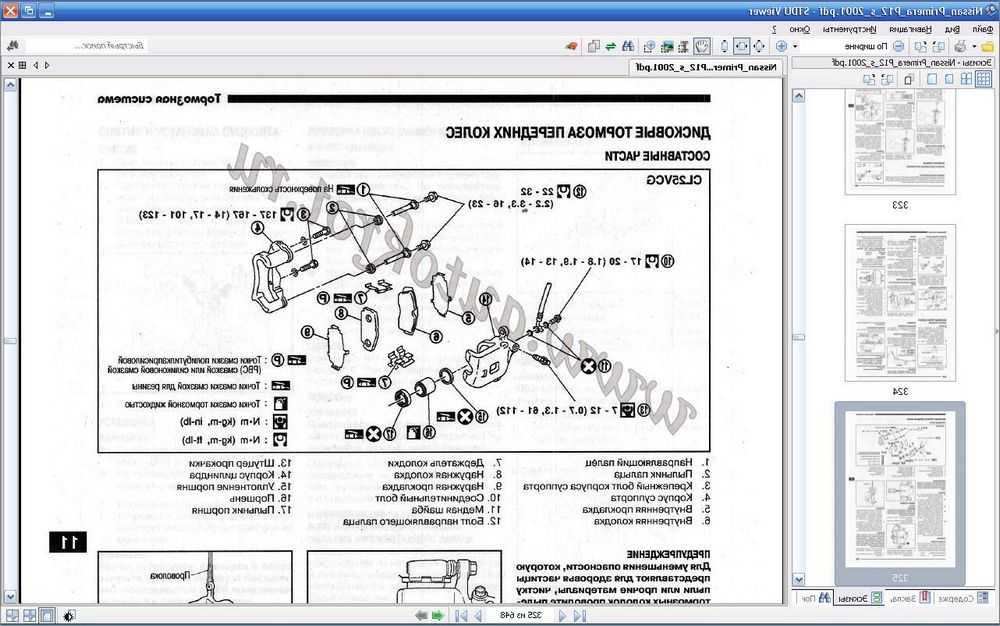The image size is (1000, 626).
Task: Click the orange highlighter icon in toolbar
Action: coord(572,46)
